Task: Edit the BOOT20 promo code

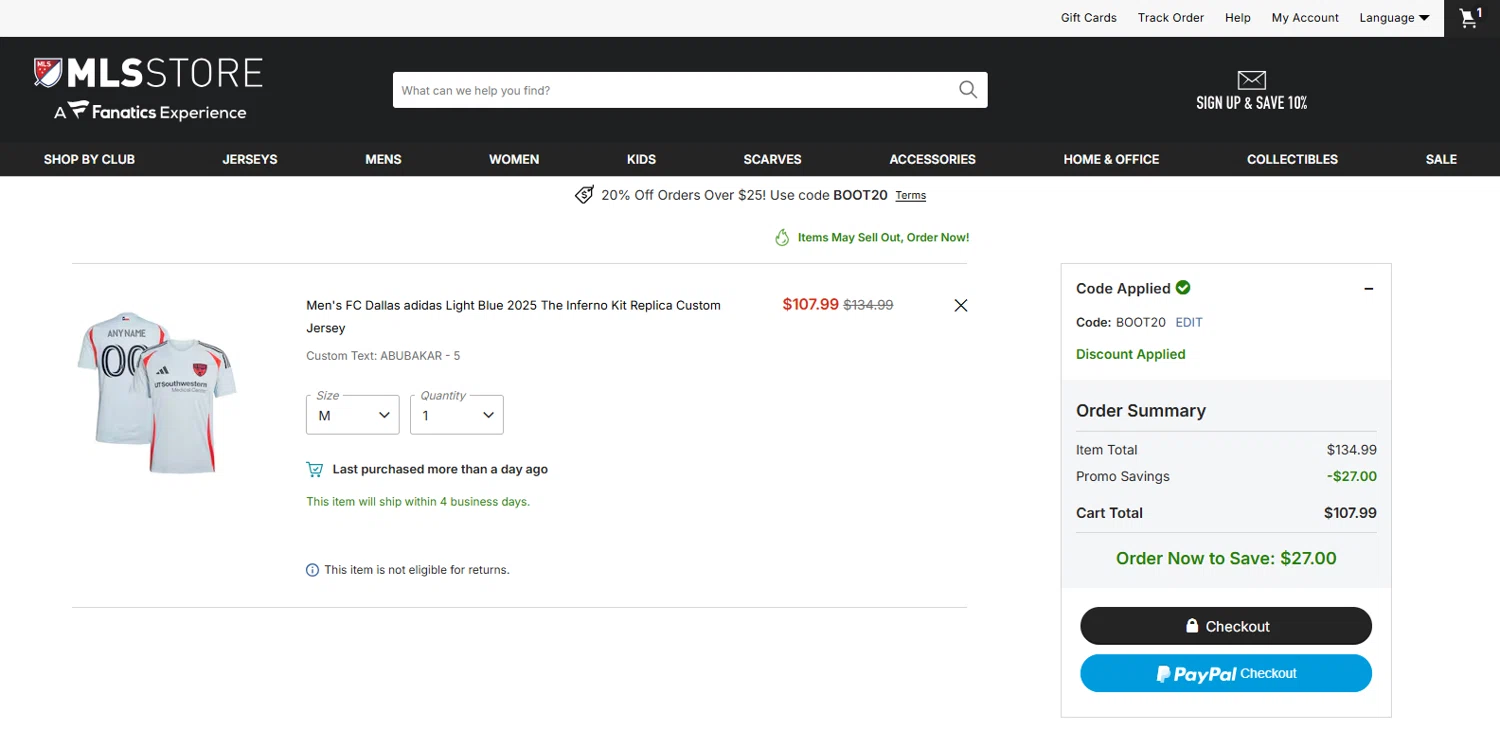Action: [x=1189, y=323]
